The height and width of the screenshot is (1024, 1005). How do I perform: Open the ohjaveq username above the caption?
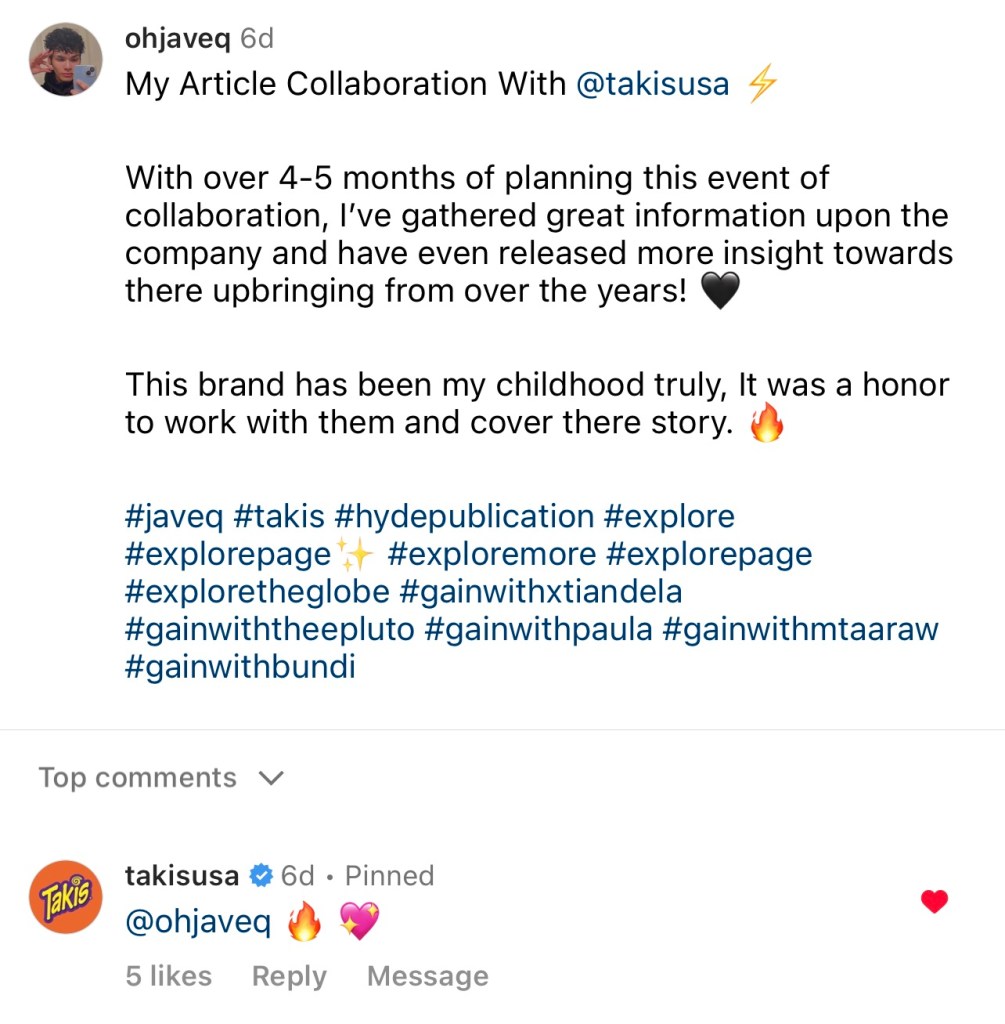click(x=178, y=39)
